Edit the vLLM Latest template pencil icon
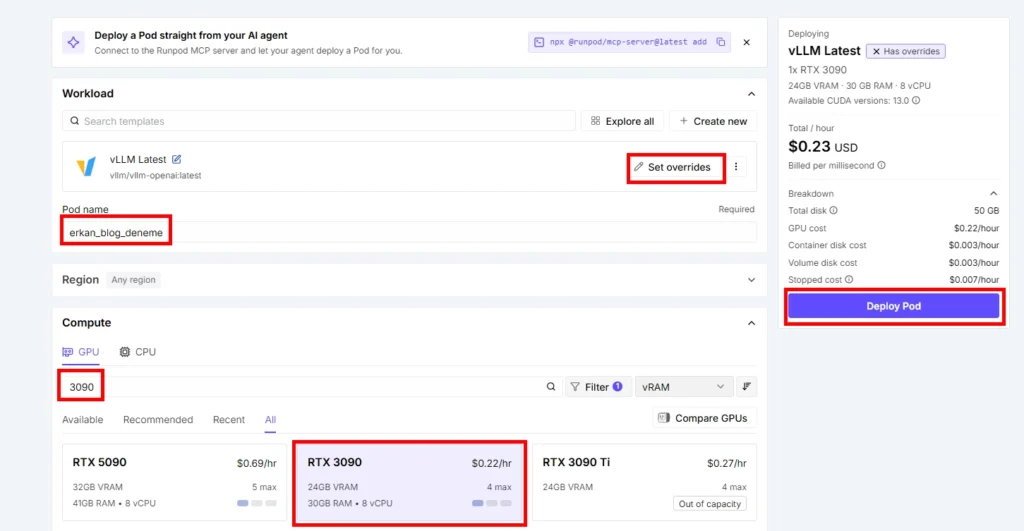The image size is (1024, 531). pyautogui.click(x=176, y=159)
